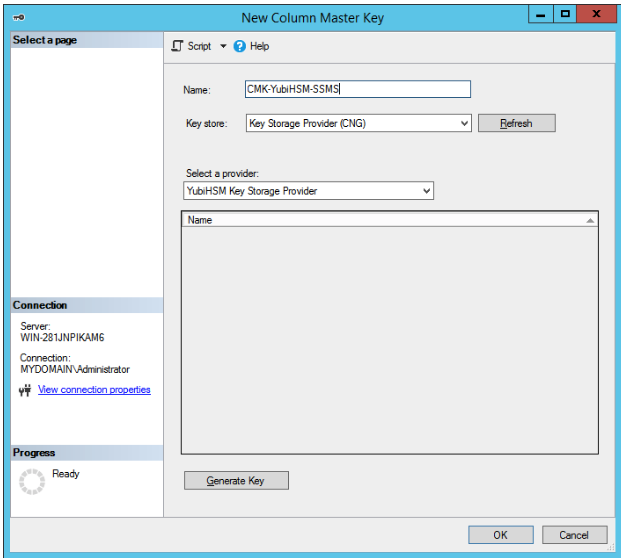The width and height of the screenshot is (621, 558).
Task: Minimize the New Column Master Key window
Action: pyautogui.click(x=541, y=15)
